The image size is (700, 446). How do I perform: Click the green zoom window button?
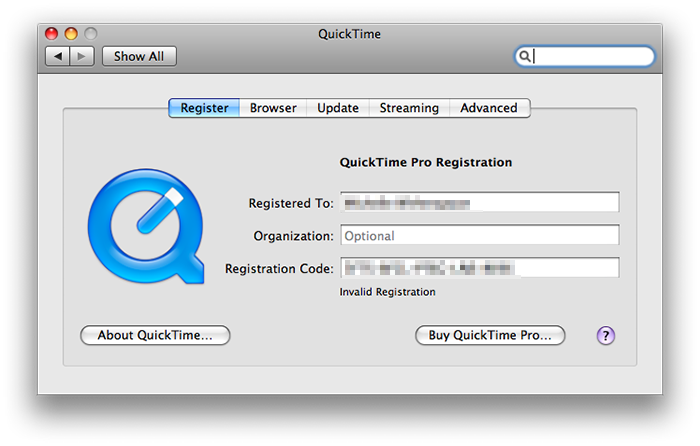92,34
